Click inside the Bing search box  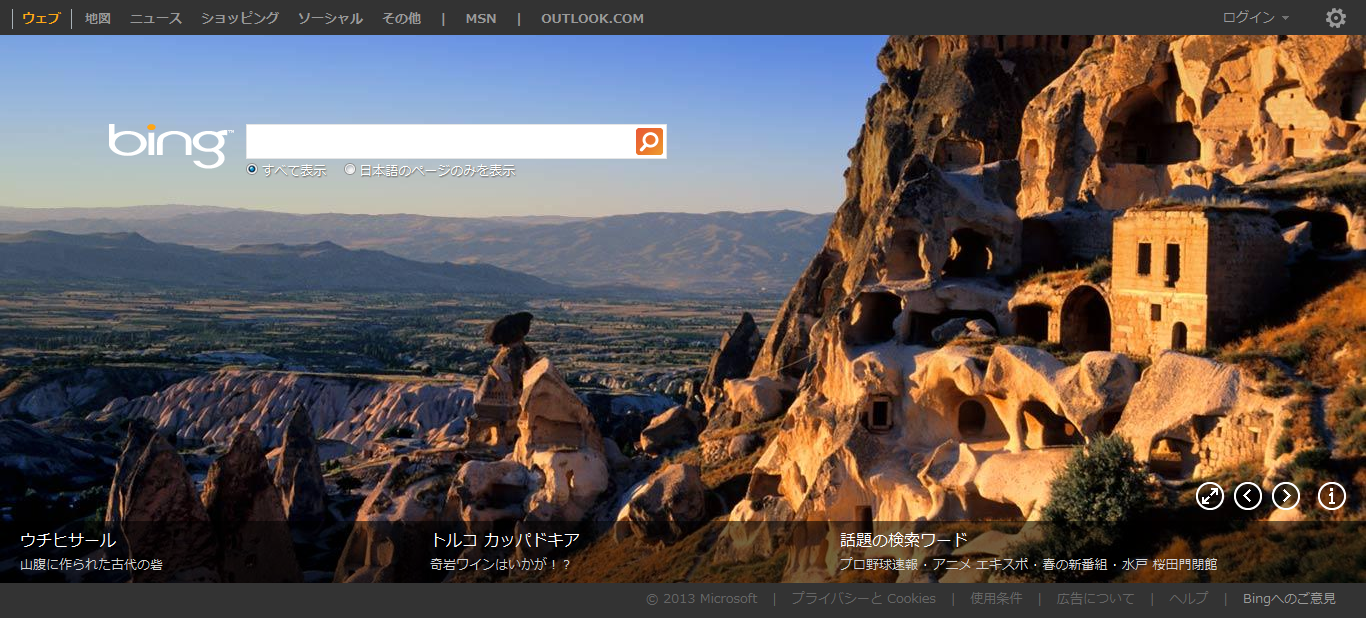click(x=440, y=141)
